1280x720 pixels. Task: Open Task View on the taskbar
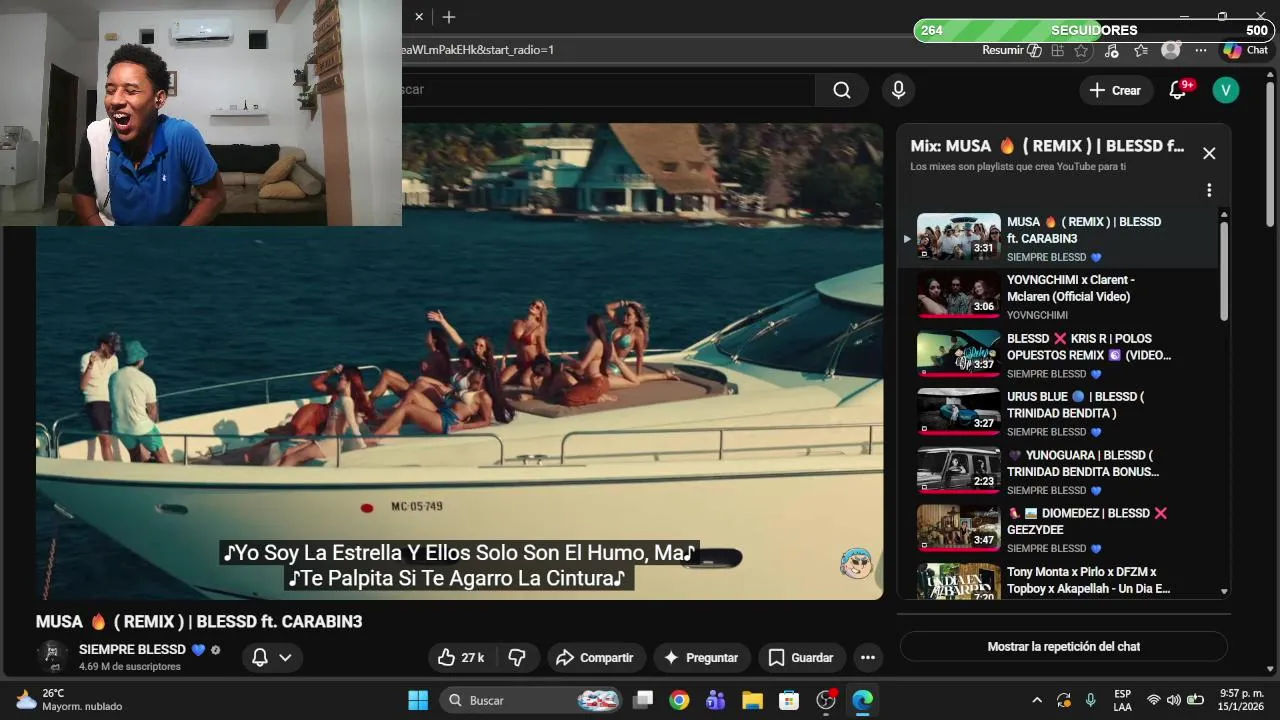click(643, 700)
